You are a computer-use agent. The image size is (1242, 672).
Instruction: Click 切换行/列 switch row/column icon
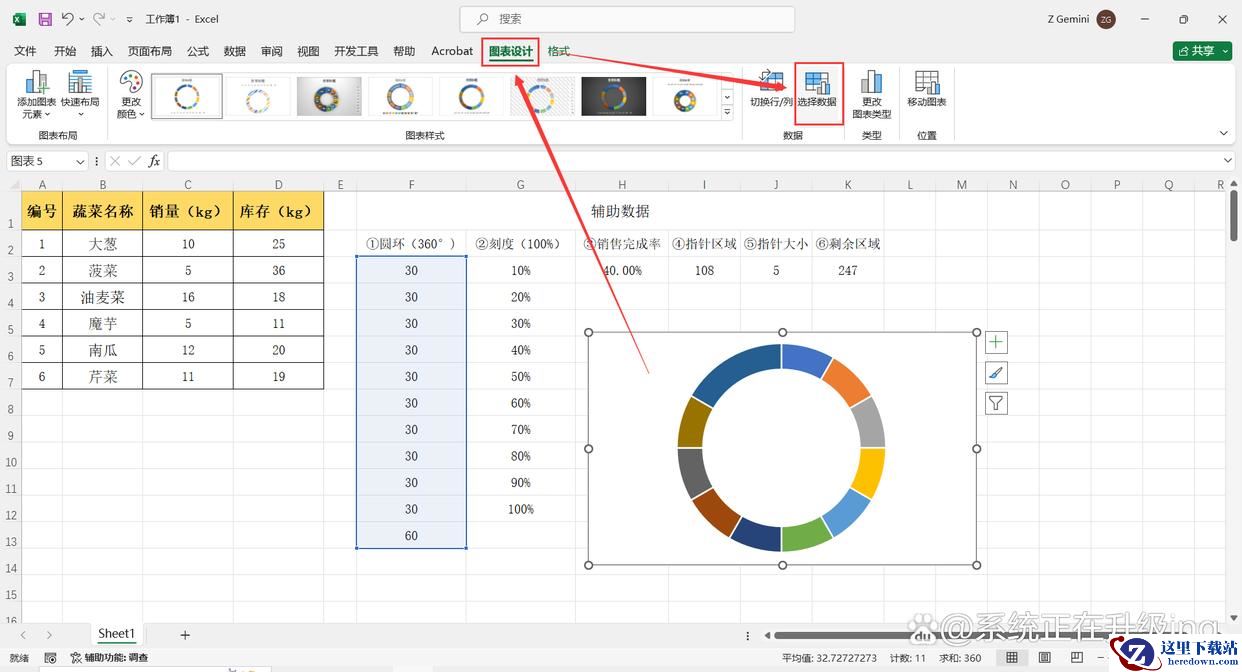[771, 90]
